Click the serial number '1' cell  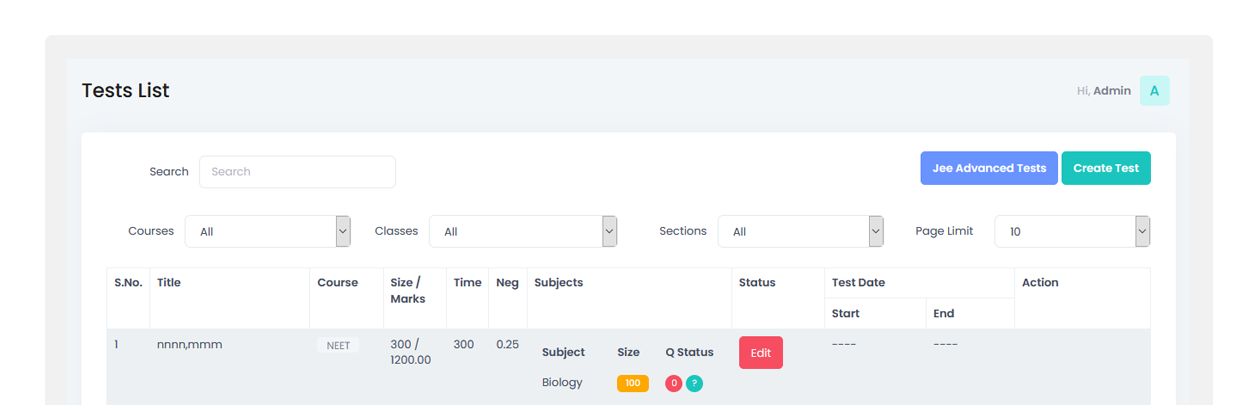click(x=116, y=345)
